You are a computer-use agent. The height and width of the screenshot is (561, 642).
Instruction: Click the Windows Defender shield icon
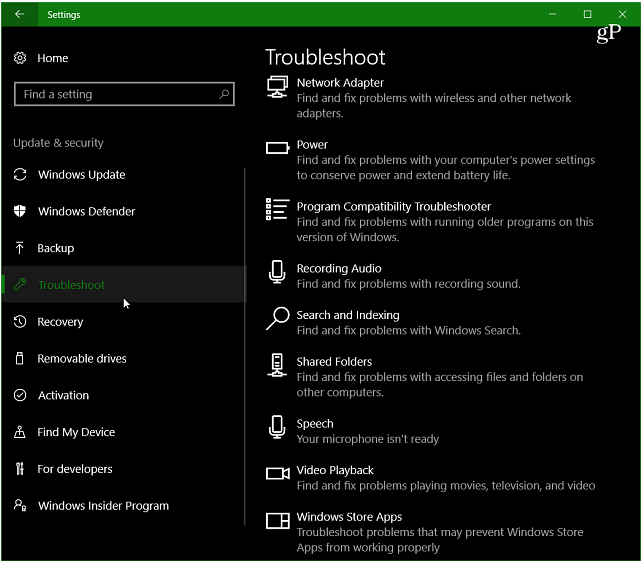tap(20, 211)
